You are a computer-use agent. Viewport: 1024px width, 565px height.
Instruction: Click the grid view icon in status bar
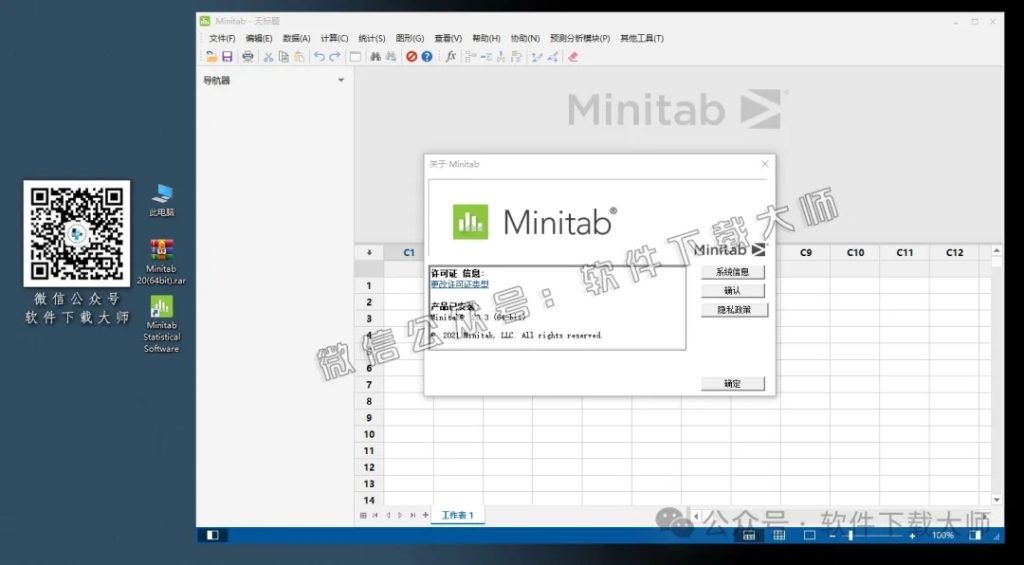click(779, 535)
